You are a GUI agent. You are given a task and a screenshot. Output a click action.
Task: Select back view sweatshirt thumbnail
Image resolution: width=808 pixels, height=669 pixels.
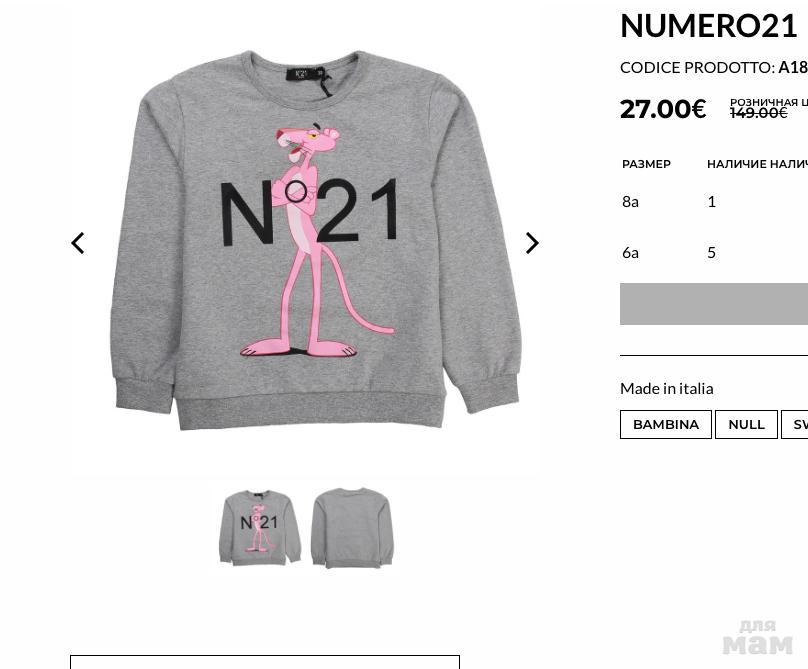[352, 528]
